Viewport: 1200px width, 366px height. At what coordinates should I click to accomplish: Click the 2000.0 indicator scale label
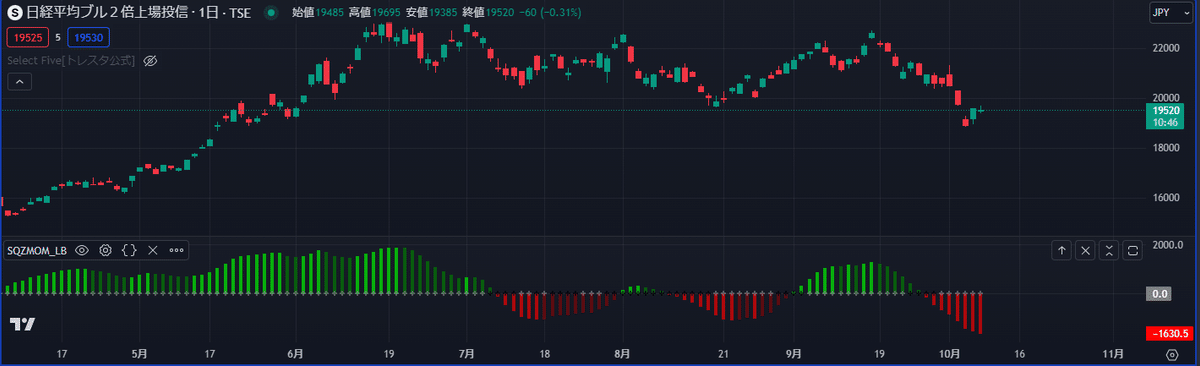point(1167,244)
